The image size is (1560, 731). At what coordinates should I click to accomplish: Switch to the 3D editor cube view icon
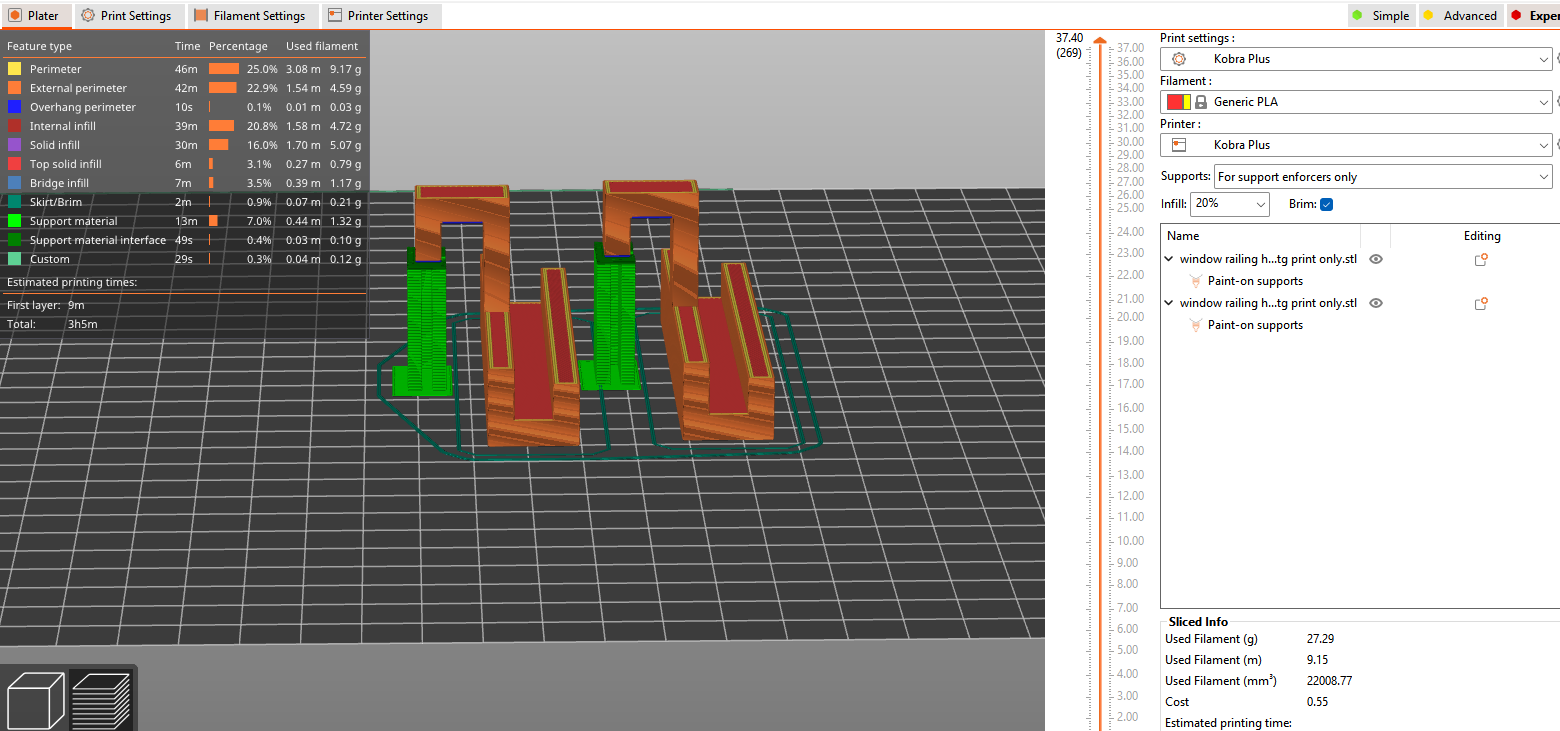[35, 698]
